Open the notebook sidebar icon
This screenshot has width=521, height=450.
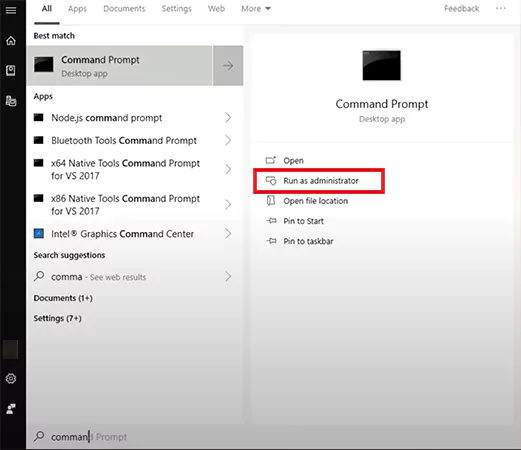(x=11, y=70)
